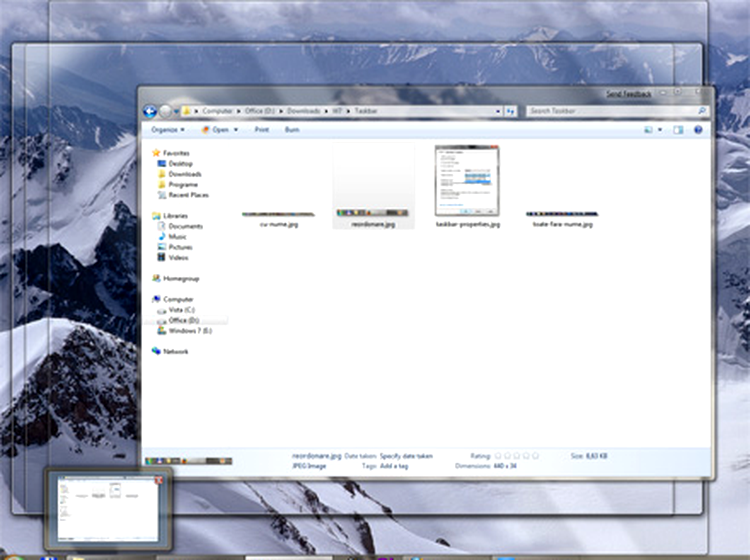Click the Network icon in sidebar

click(x=156, y=351)
